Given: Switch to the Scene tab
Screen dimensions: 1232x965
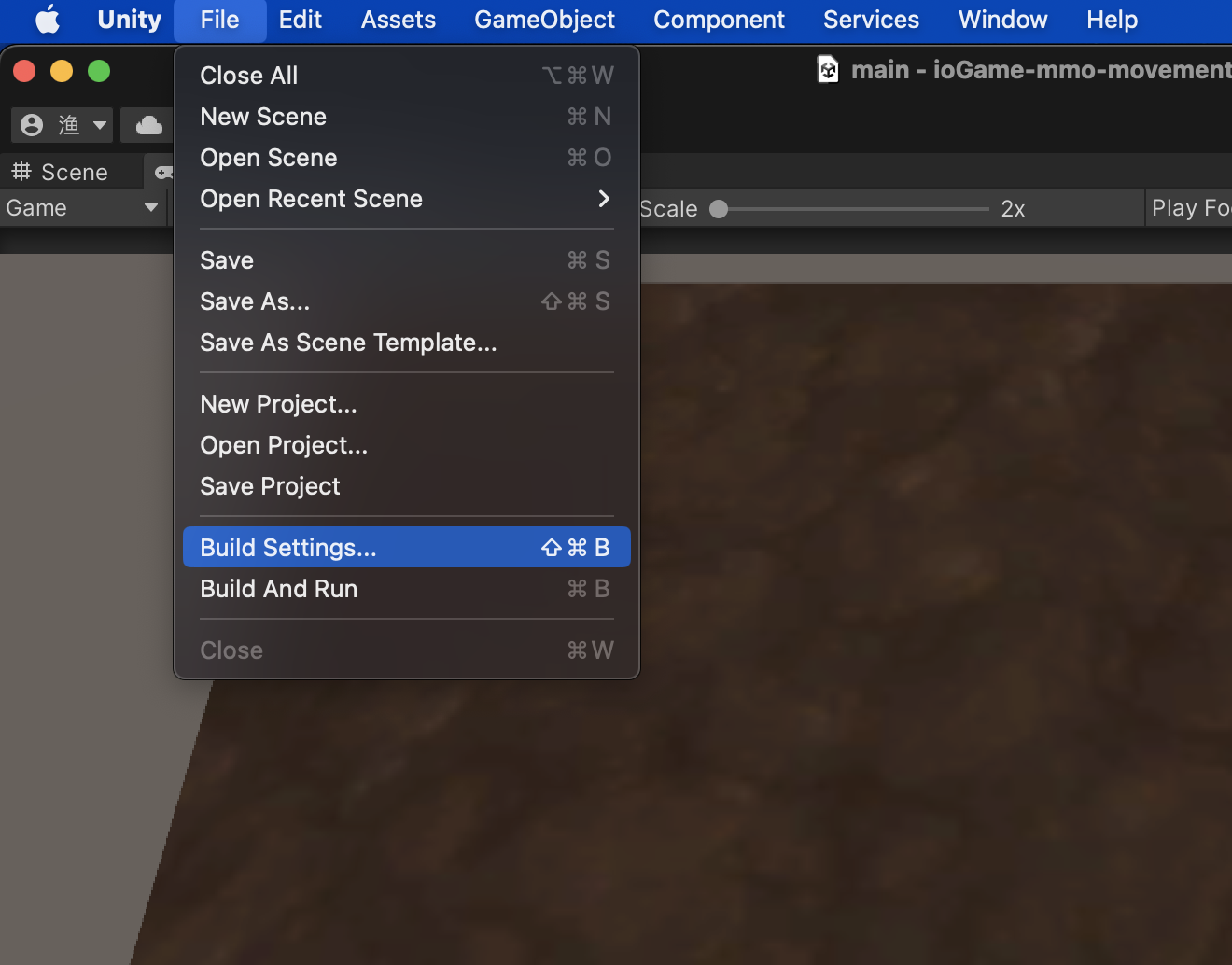Looking at the screenshot, I should point(60,172).
